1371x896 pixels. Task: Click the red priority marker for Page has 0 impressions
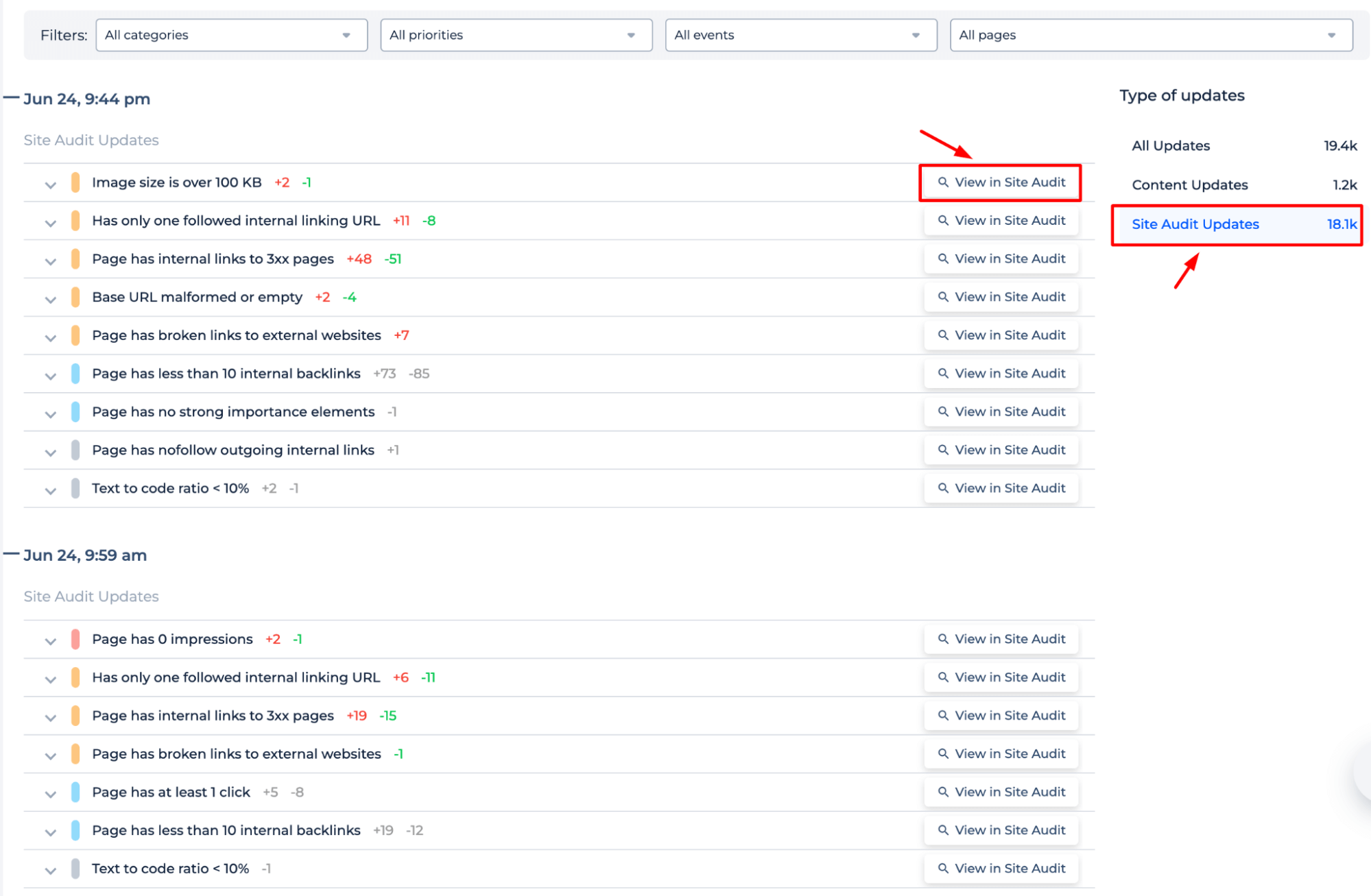click(x=75, y=639)
